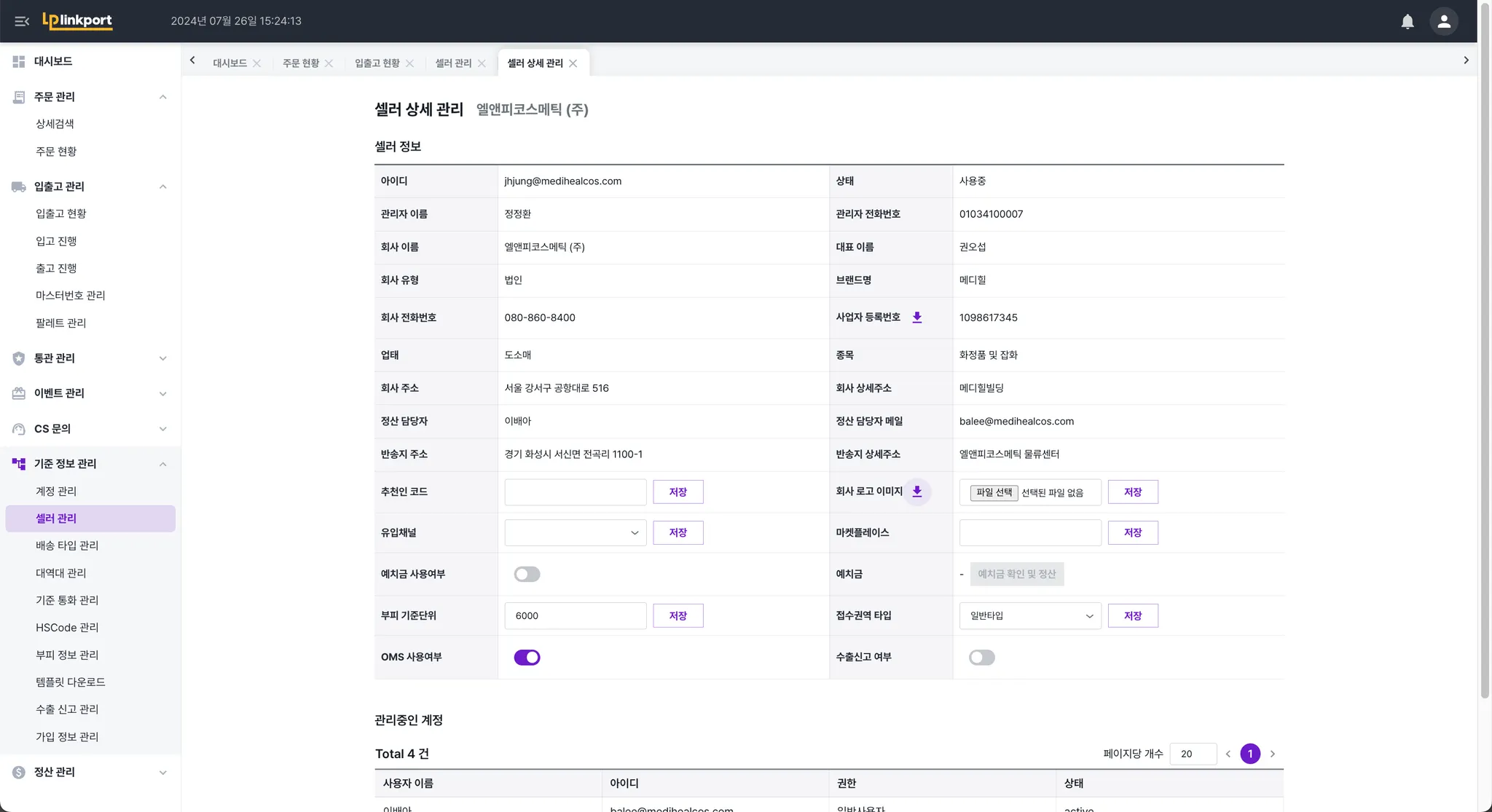This screenshot has height=812, width=1492.
Task: Enable the 수출신고 여부 toggle
Action: [981, 658]
